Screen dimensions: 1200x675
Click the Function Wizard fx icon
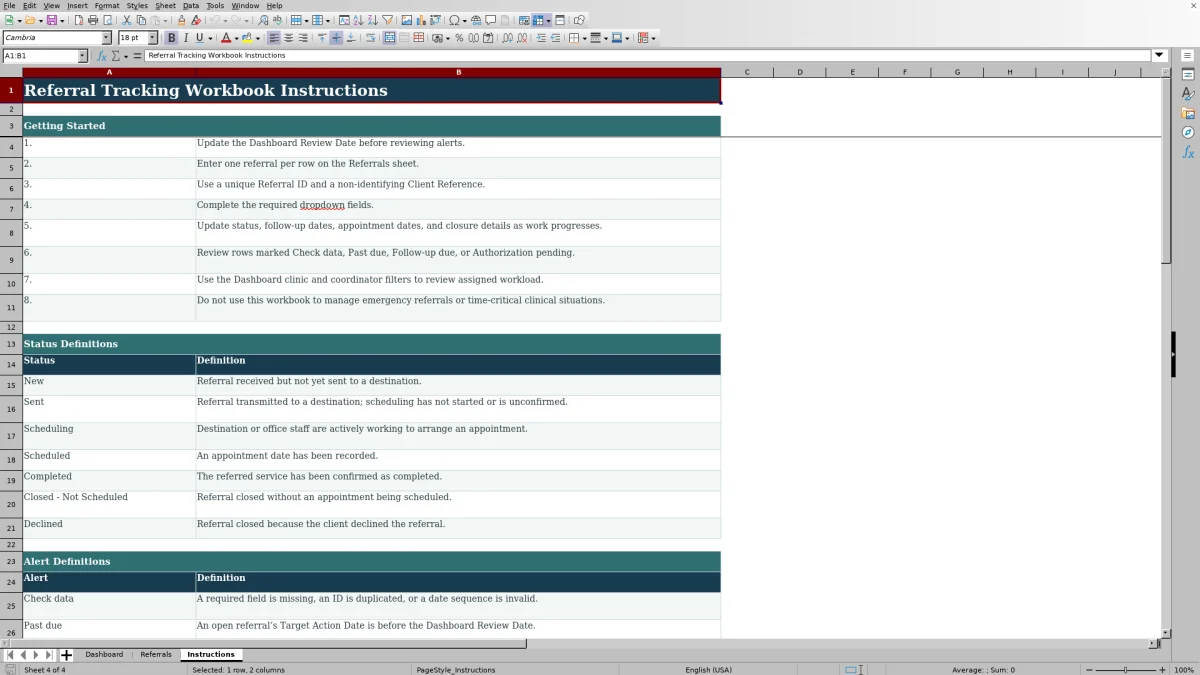pyautogui.click(x=102, y=56)
